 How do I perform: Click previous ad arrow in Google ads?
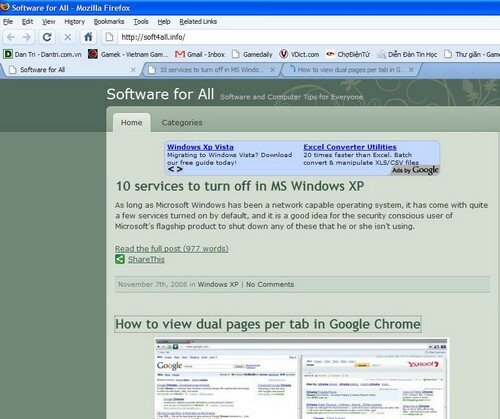(171, 169)
